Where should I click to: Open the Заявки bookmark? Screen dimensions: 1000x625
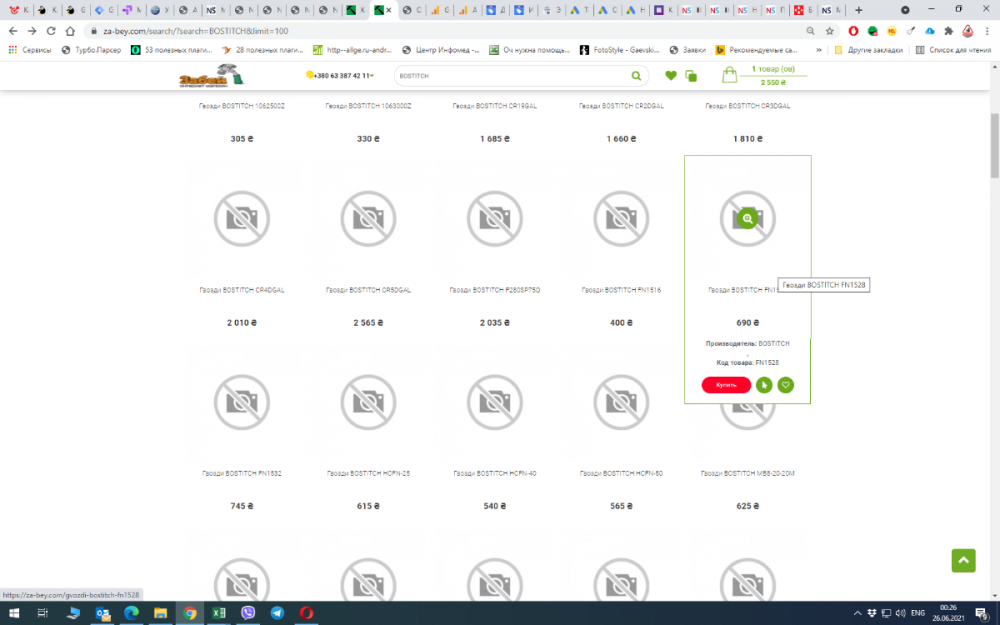coord(688,50)
